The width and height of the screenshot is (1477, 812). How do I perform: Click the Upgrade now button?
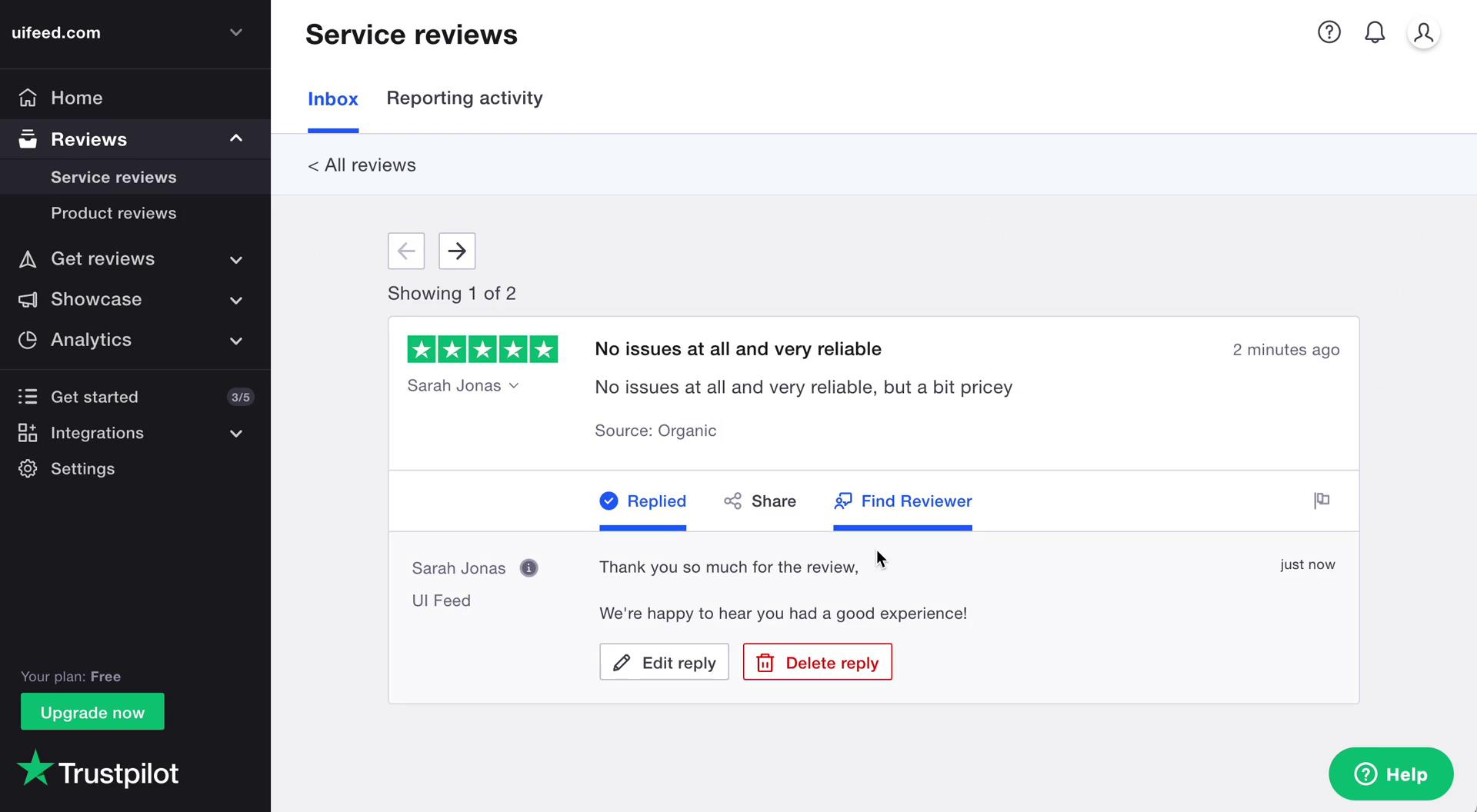click(x=92, y=712)
